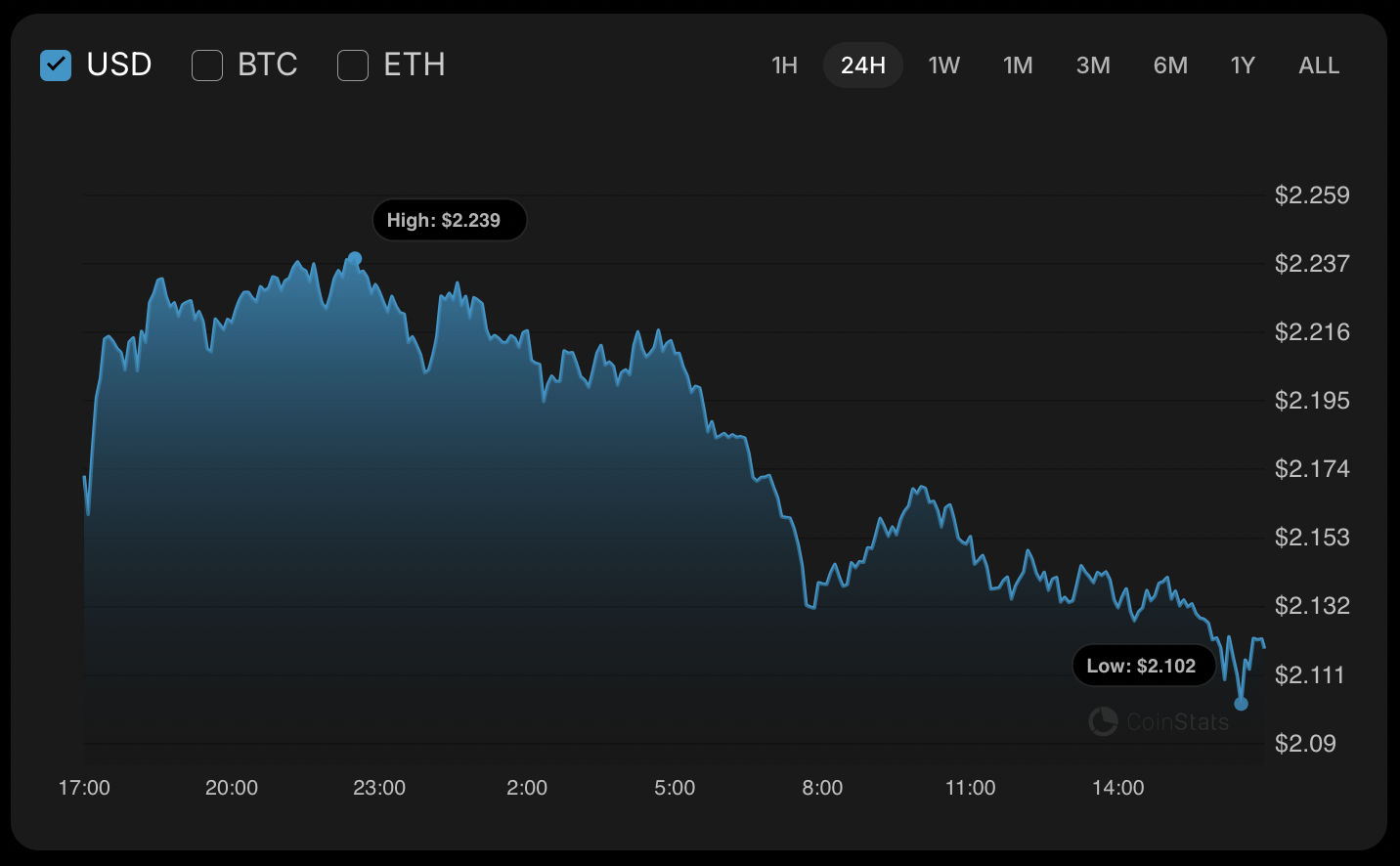
Task: Enable the BTC currency checkbox
Action: pyautogui.click(x=207, y=65)
